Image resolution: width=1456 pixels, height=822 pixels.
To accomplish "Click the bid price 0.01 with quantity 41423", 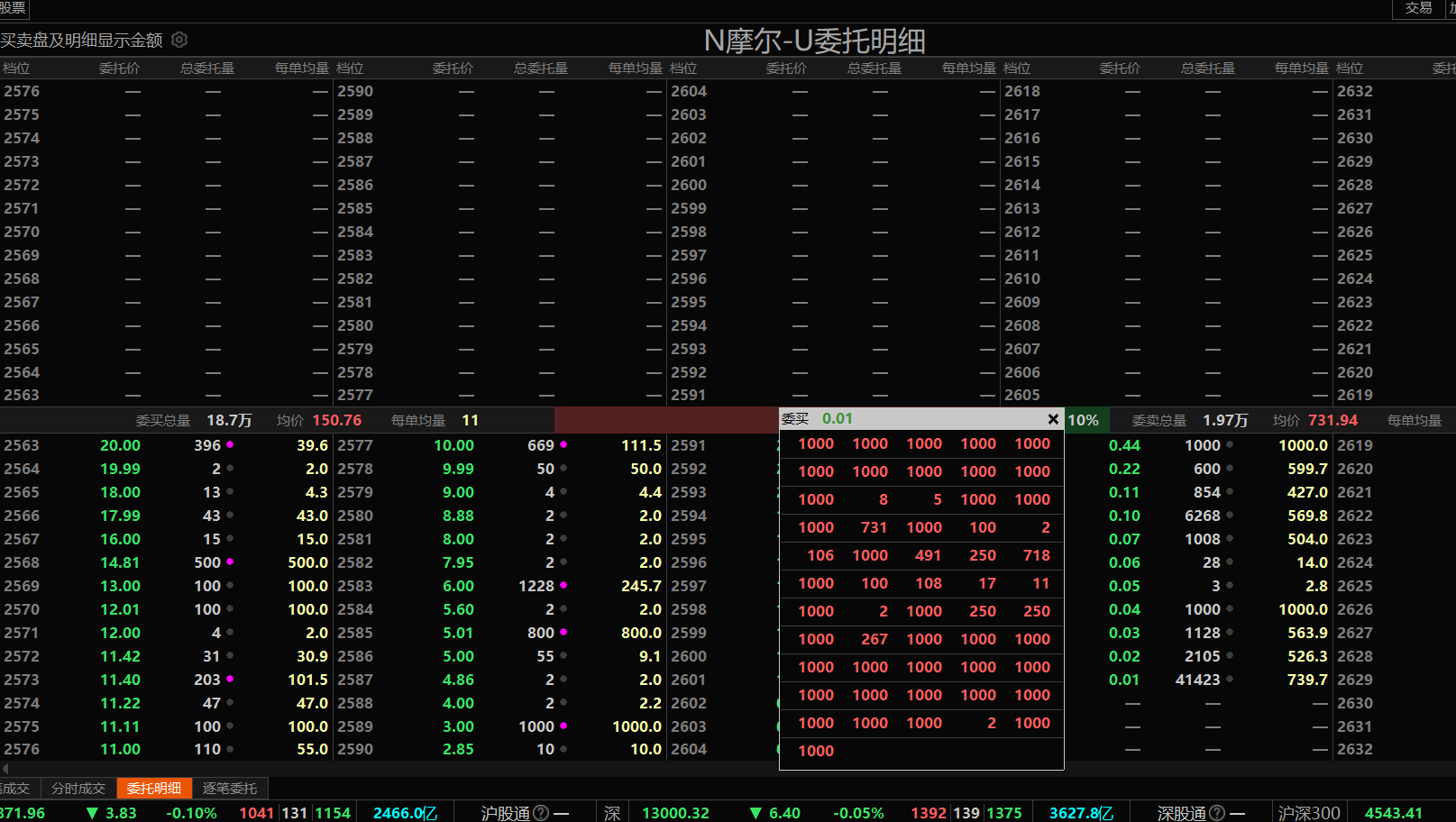I will pyautogui.click(x=1124, y=680).
